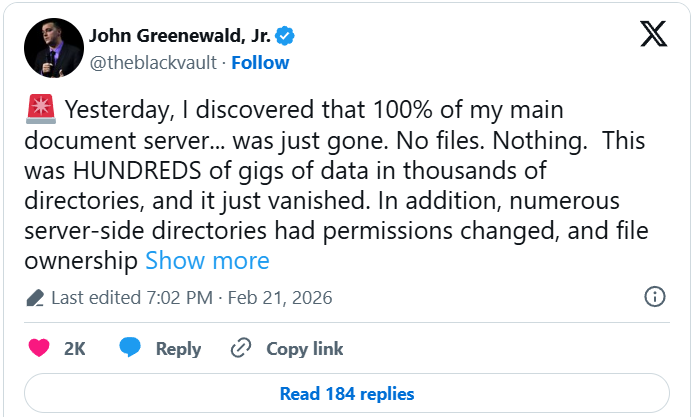Open the circled info icon
Image resolution: width=695 pixels, height=417 pixels.
pyautogui.click(x=655, y=297)
